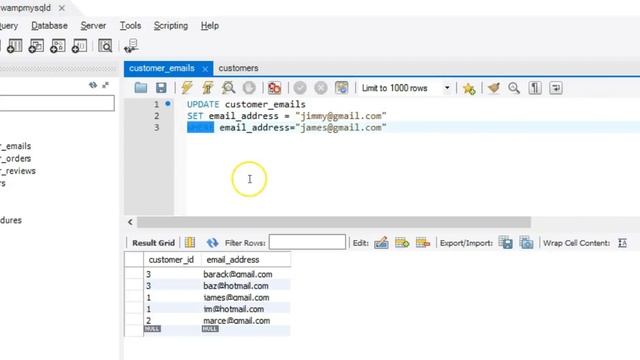Click the editor's horizontal scrollbar thumb
The image size is (640, 360).
pyautogui.click(x=334, y=222)
